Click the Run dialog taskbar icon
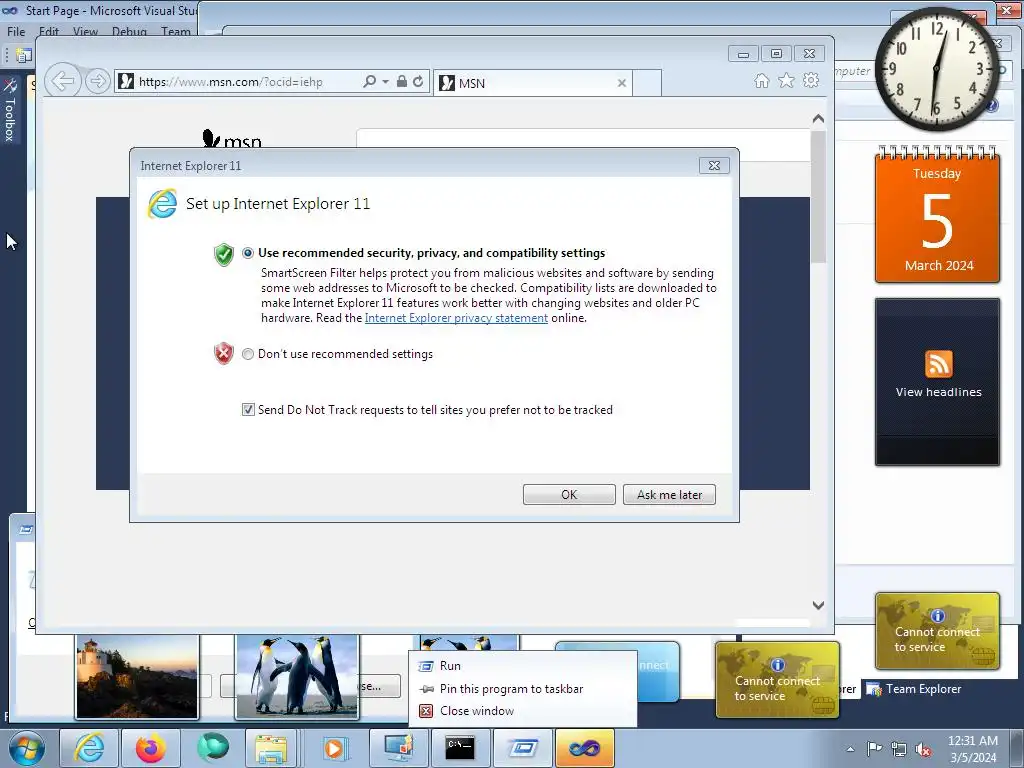The height and width of the screenshot is (768, 1024). (522, 748)
